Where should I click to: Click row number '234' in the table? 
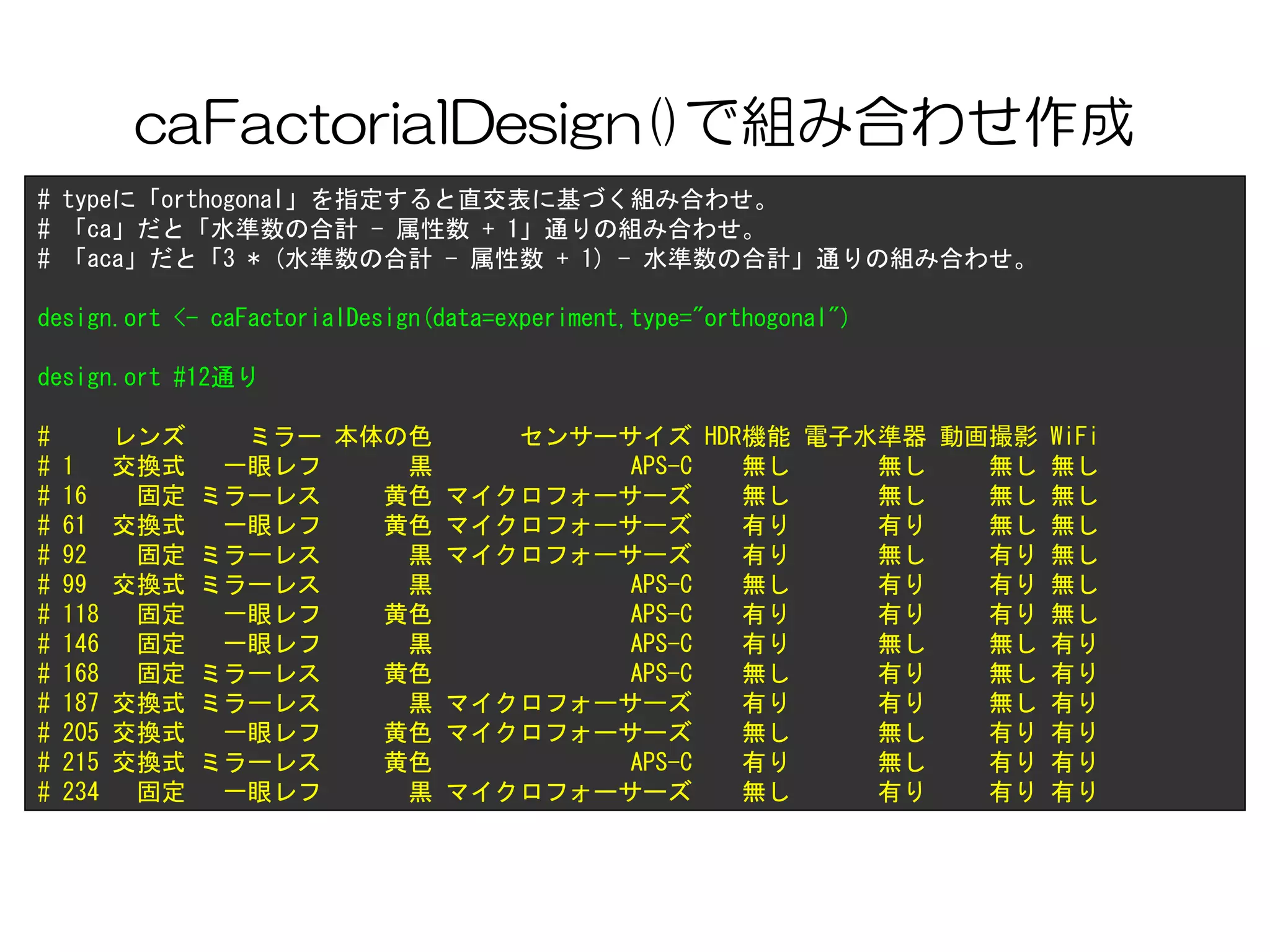(81, 793)
